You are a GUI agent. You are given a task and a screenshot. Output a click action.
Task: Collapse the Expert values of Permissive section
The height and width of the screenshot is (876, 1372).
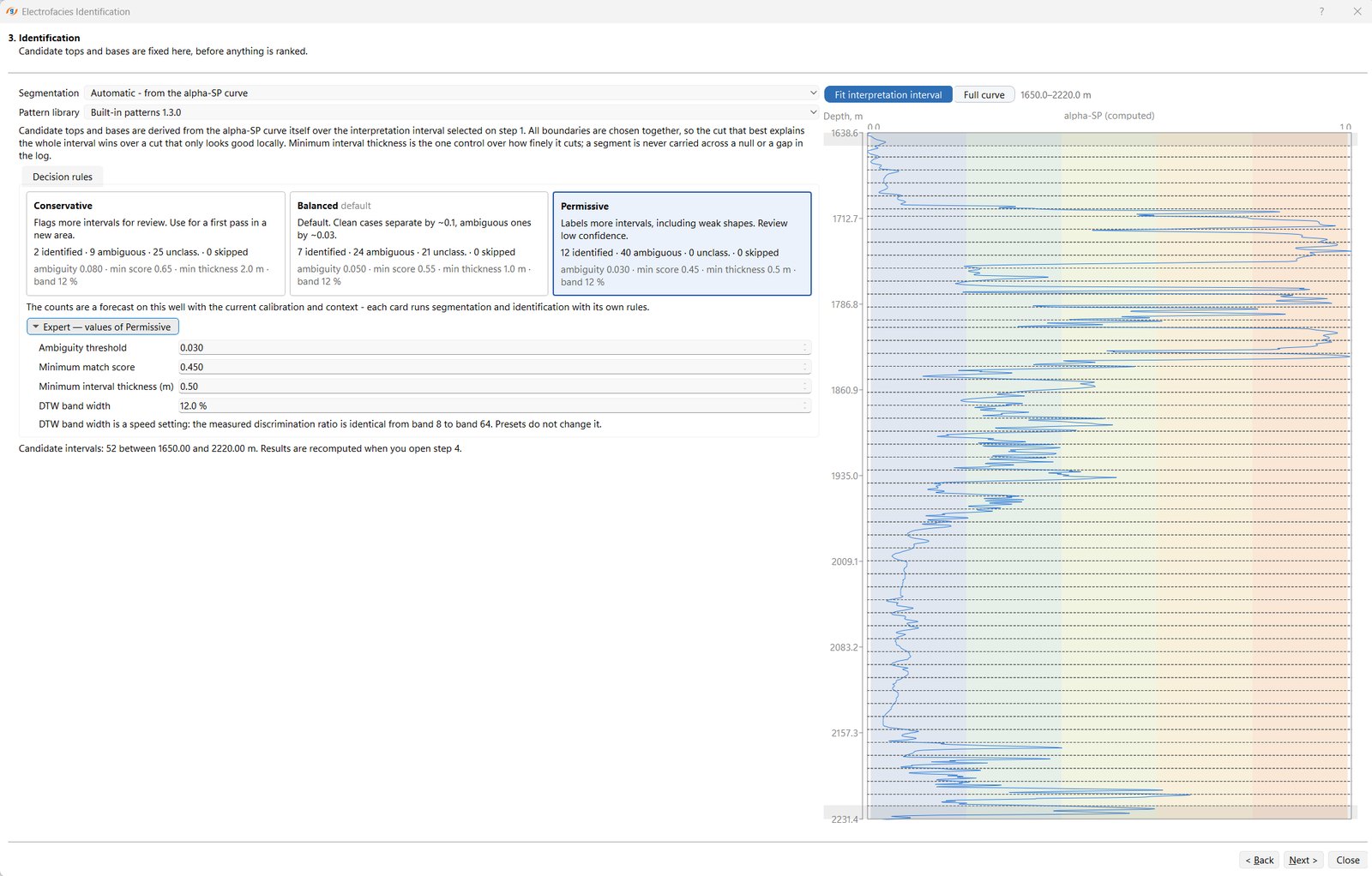tap(103, 327)
